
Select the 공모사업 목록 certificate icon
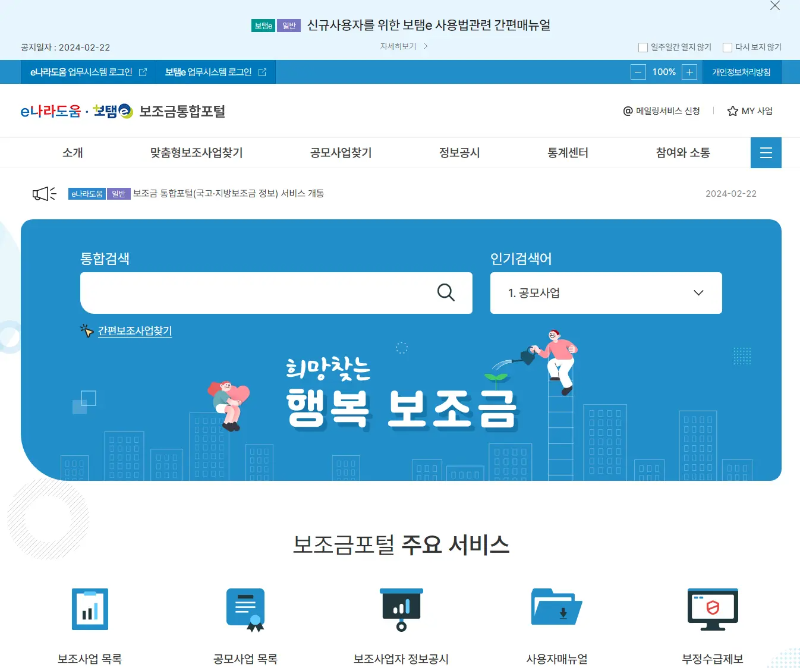(x=245, y=608)
